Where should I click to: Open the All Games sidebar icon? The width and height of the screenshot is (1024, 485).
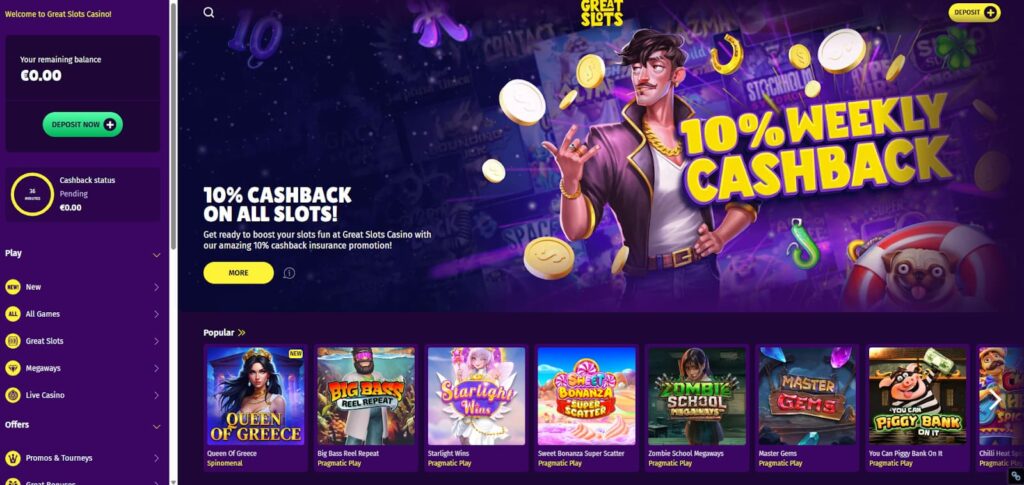[12, 314]
